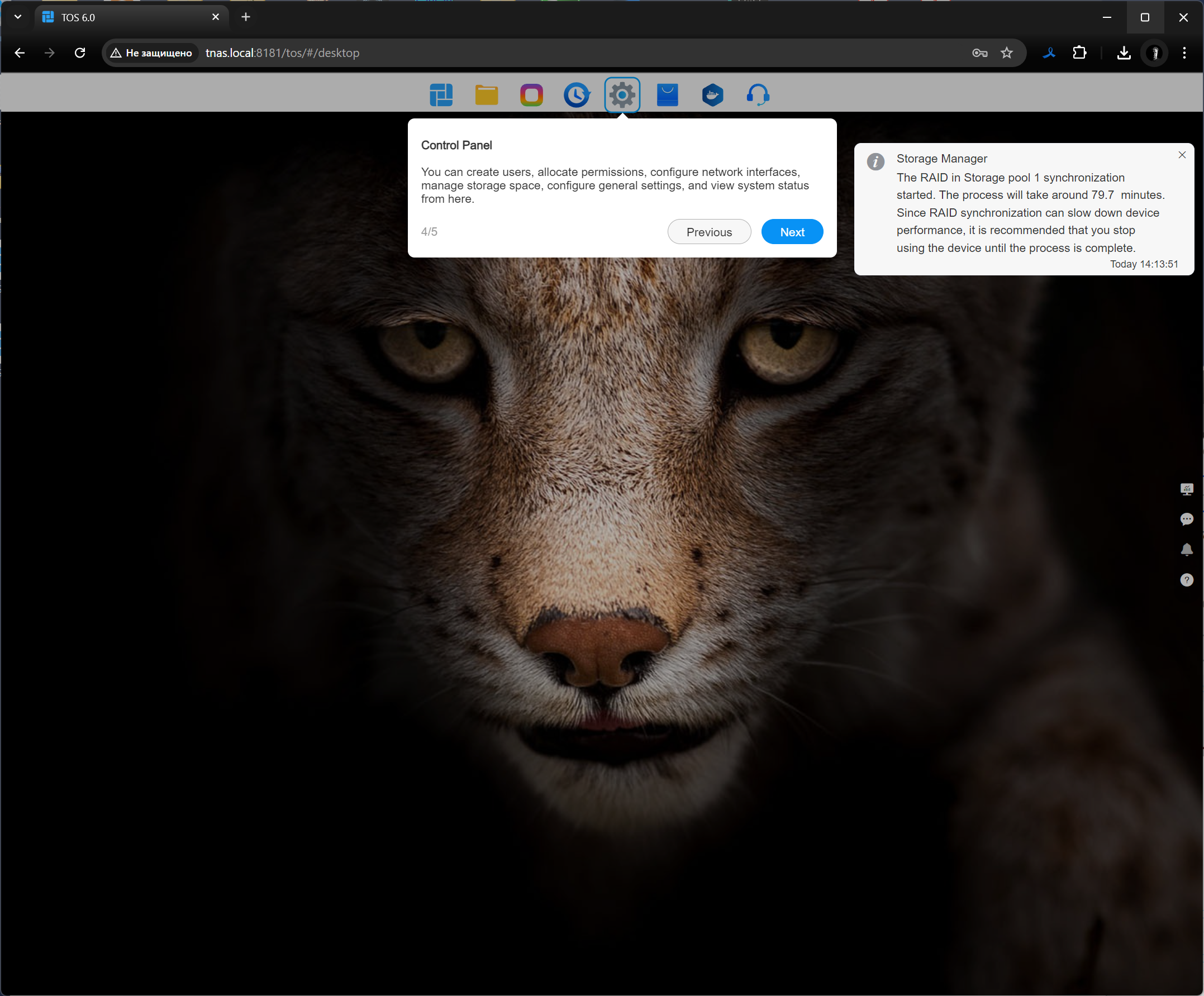Open the Chrome three-dot menu
Viewport: 1204px width, 996px height.
[1184, 53]
